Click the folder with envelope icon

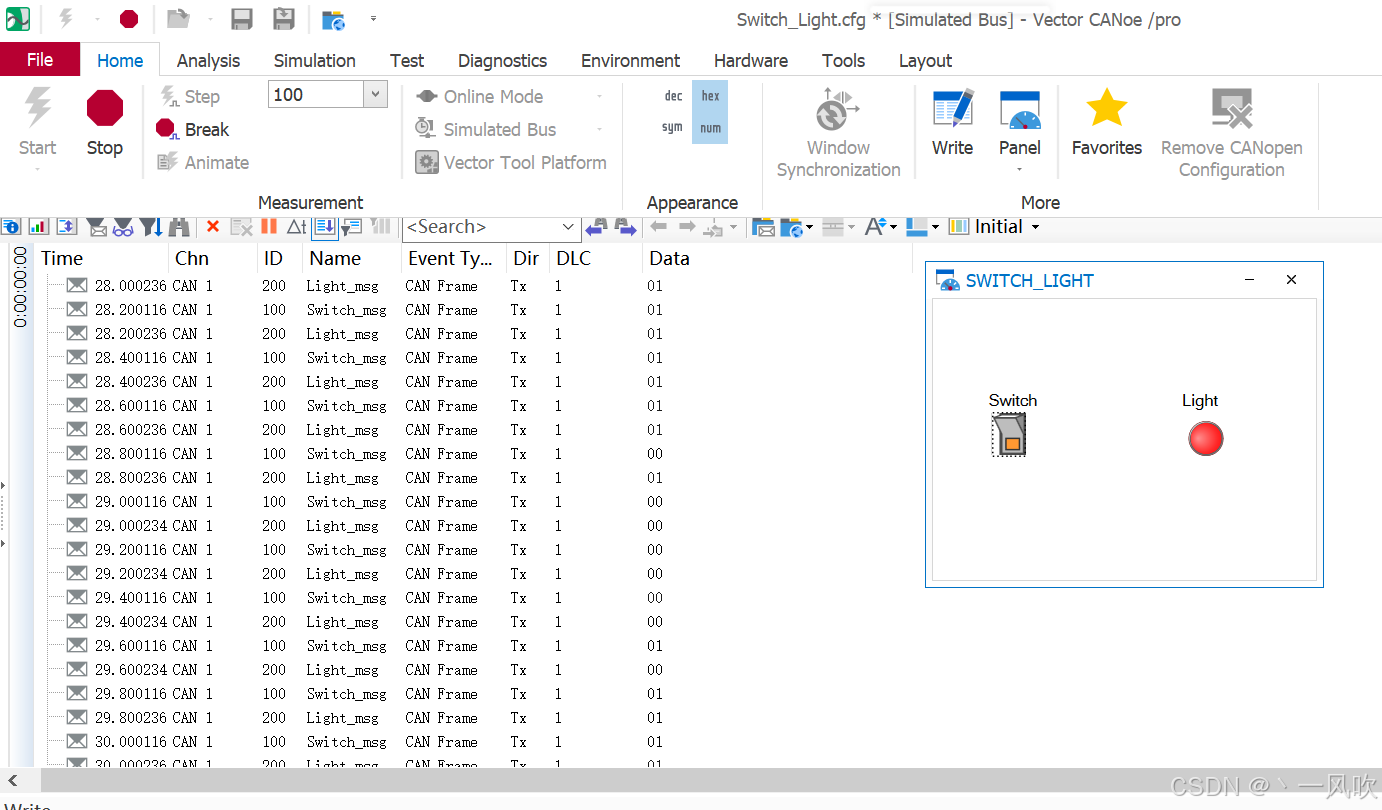pyautogui.click(x=763, y=227)
